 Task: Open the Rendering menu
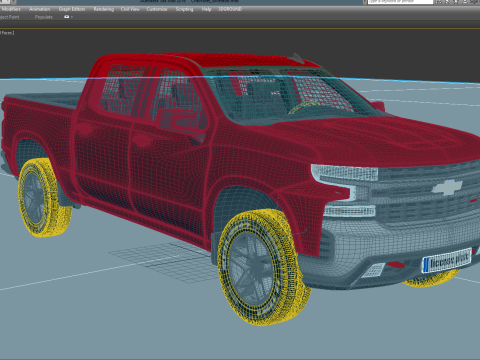(x=104, y=9)
